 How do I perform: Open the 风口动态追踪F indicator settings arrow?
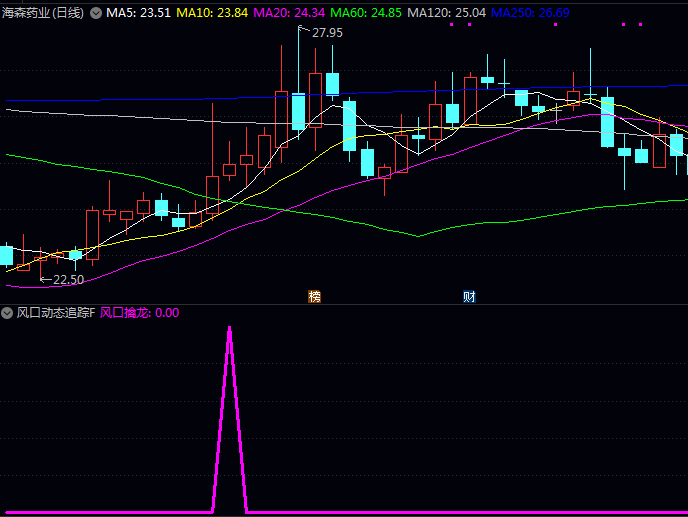point(8,313)
